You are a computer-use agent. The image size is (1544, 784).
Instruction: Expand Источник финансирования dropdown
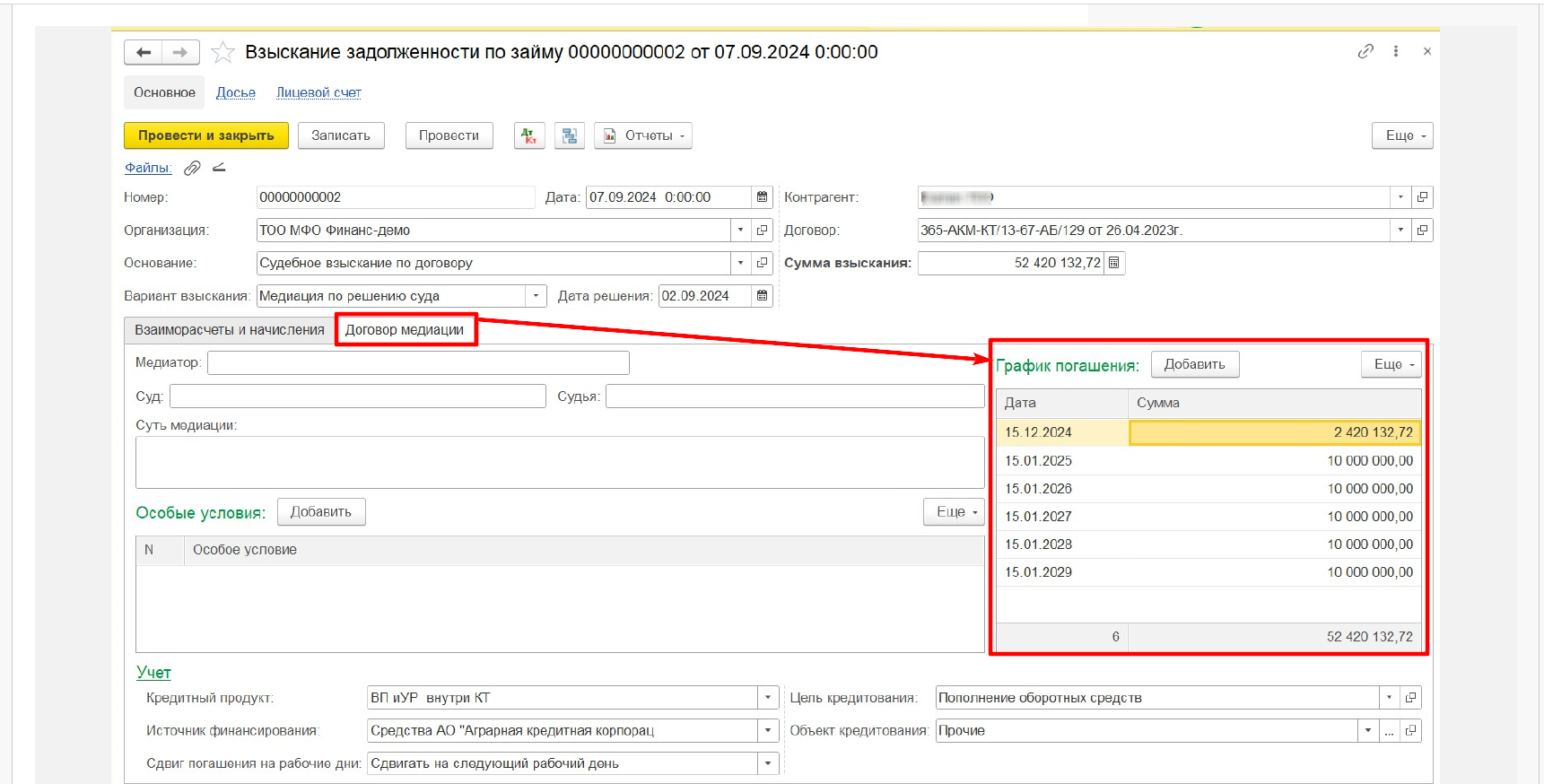768,731
